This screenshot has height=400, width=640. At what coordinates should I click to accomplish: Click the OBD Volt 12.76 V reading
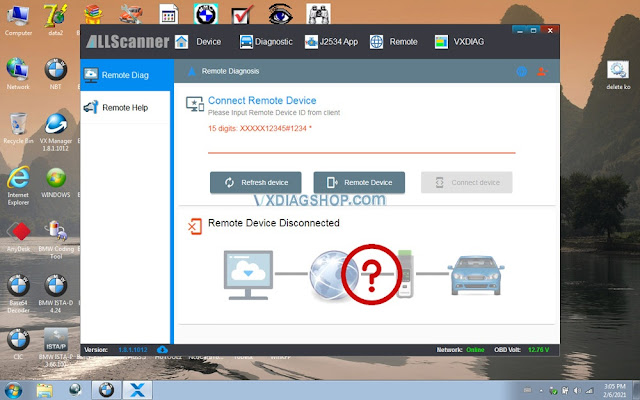point(521,350)
